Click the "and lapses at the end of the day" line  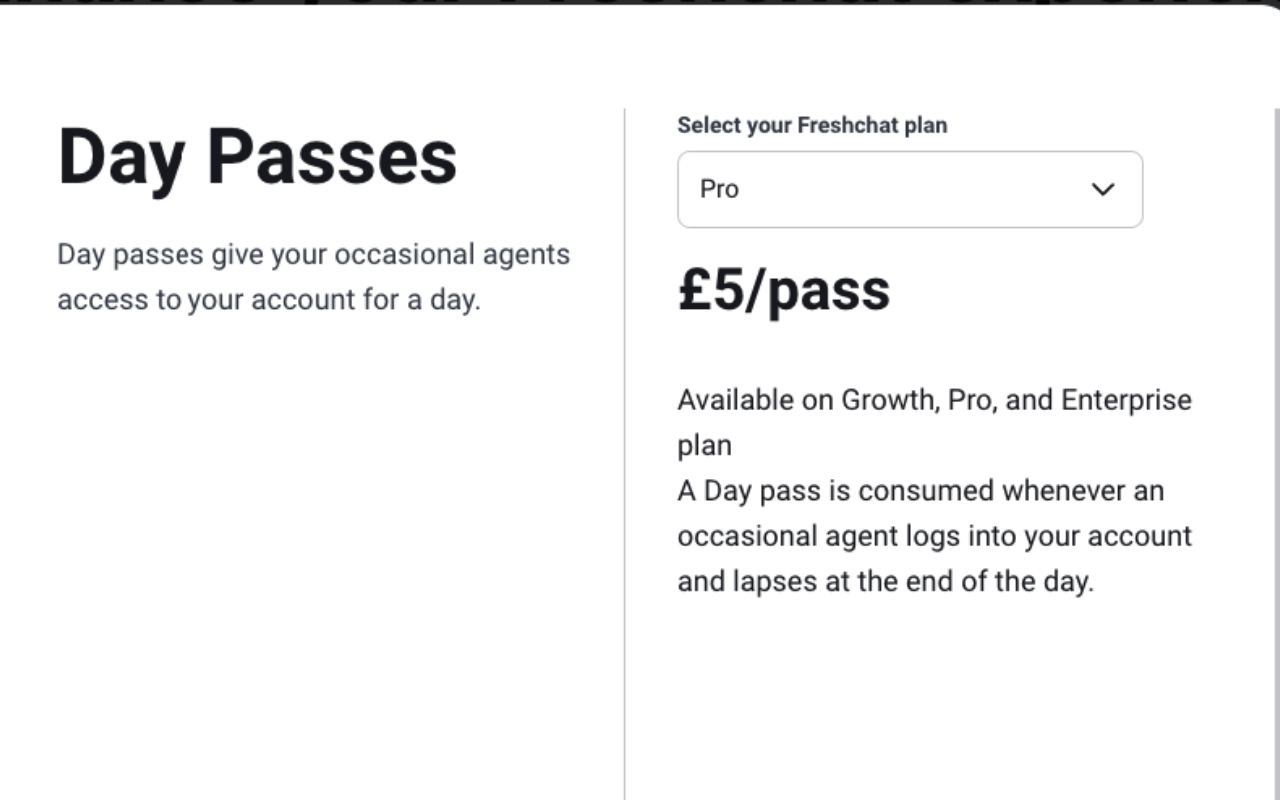(885, 581)
